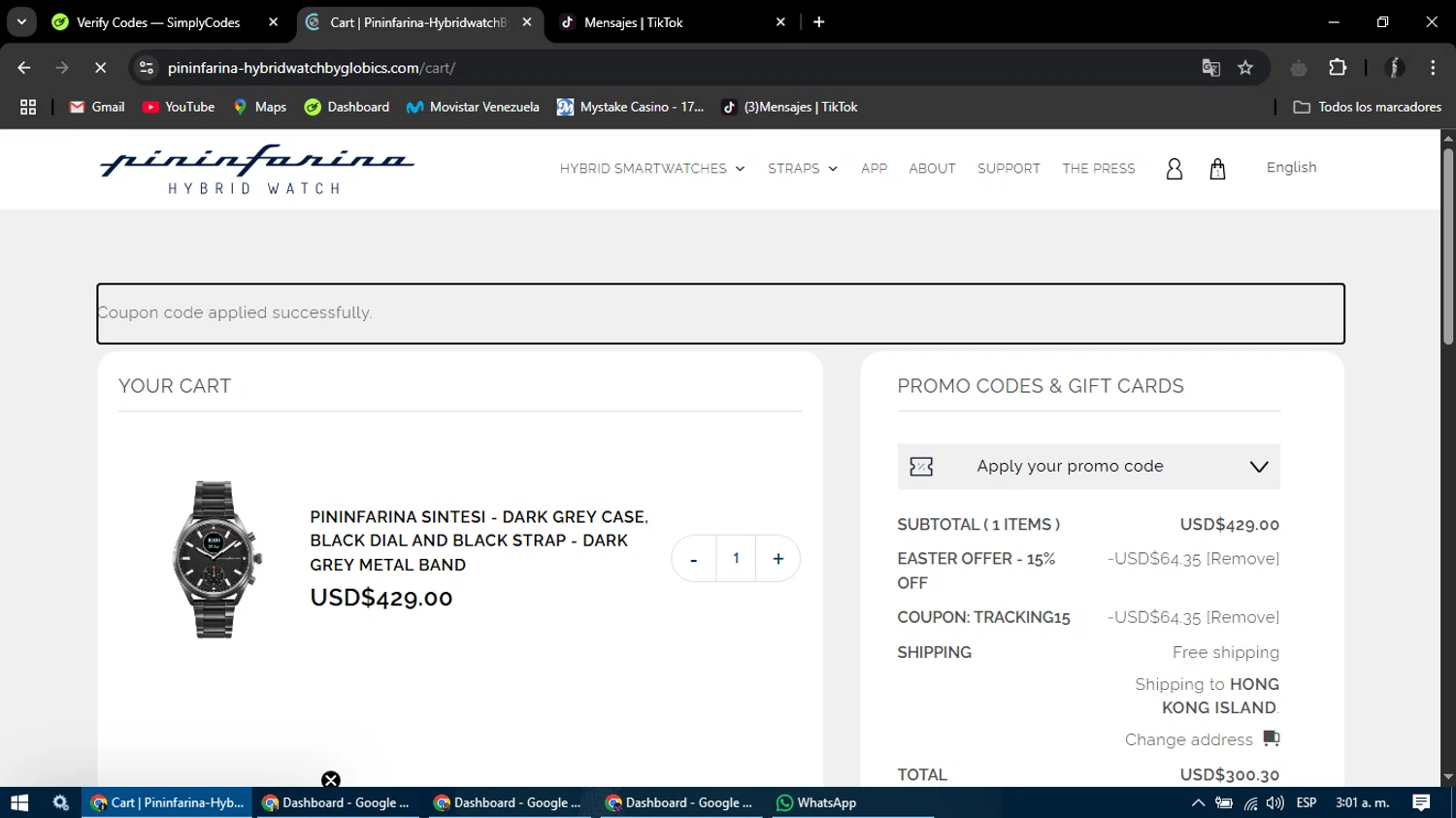
Task: Open the tab search dropdown arrow
Action: tap(21, 22)
